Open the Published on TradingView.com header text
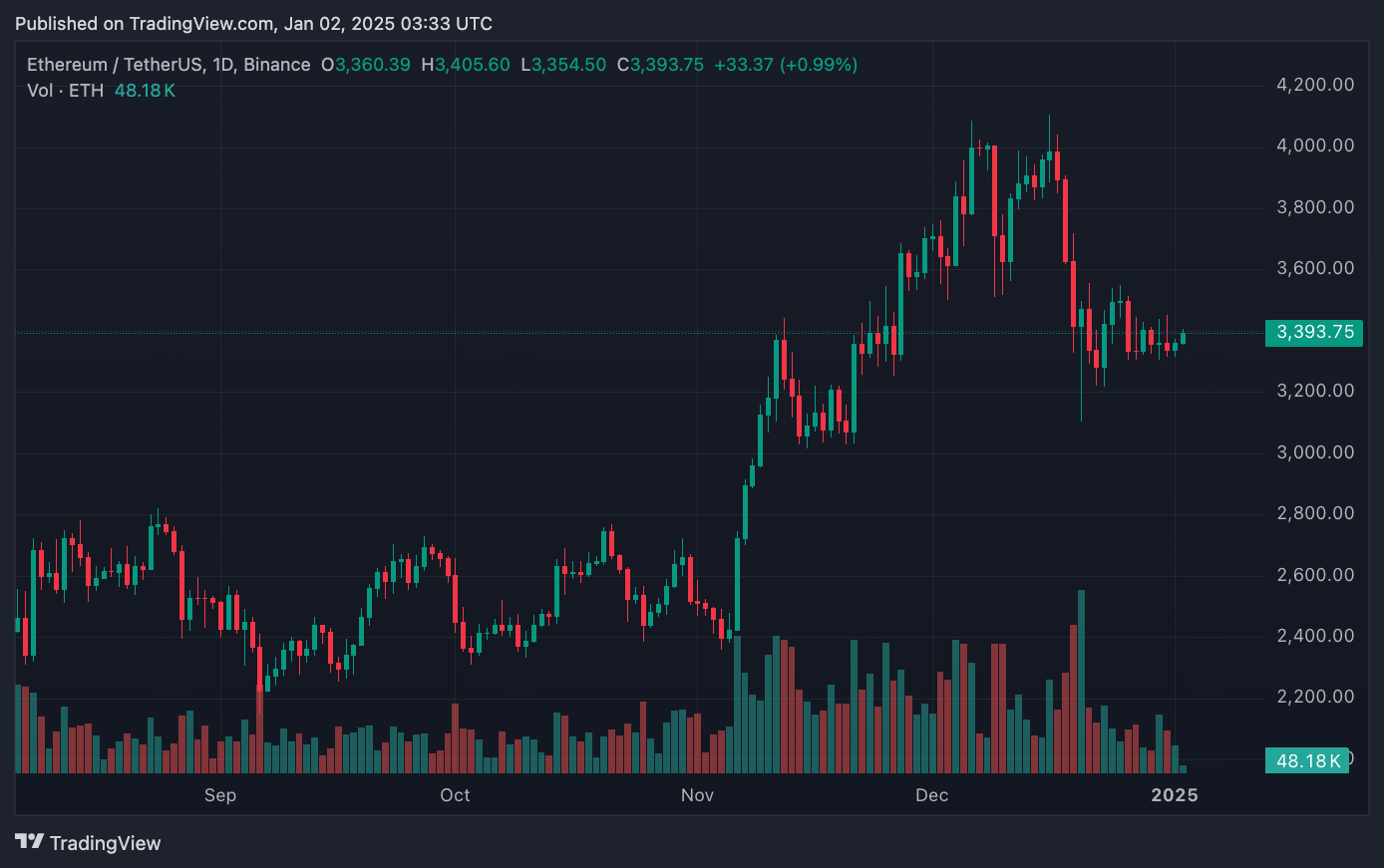The image size is (1384, 868). (x=253, y=23)
